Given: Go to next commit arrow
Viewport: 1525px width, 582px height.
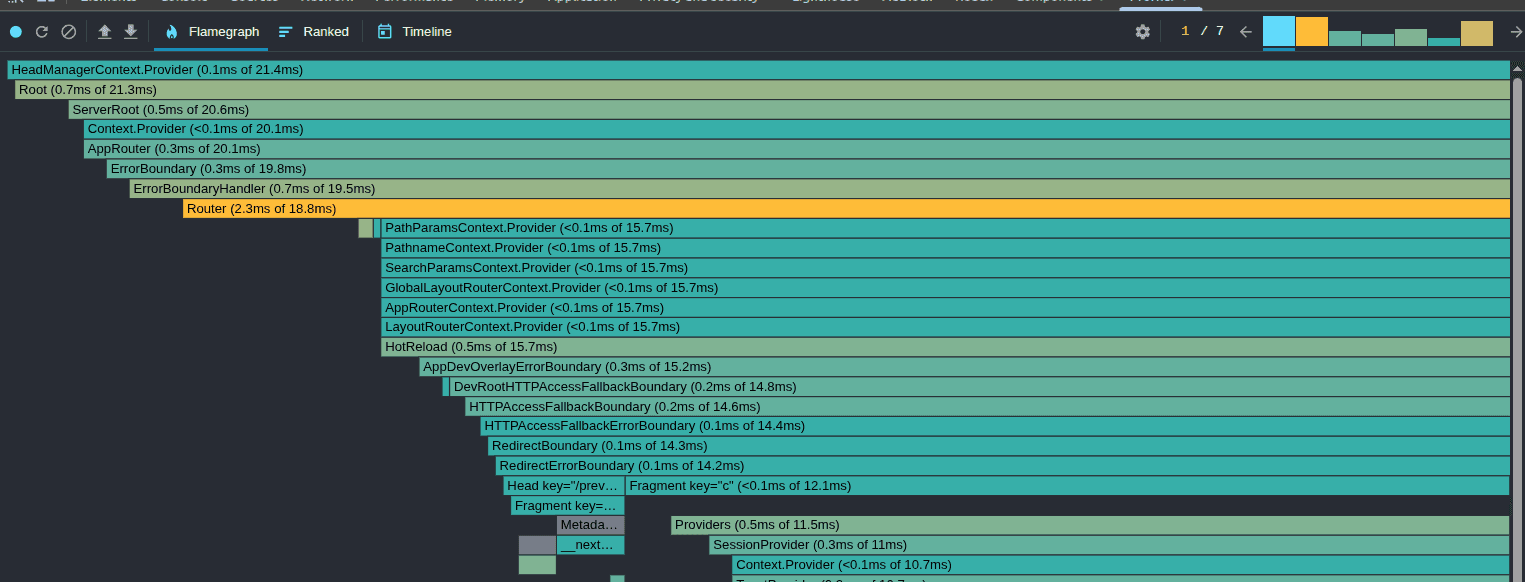Looking at the screenshot, I should tap(1515, 32).
